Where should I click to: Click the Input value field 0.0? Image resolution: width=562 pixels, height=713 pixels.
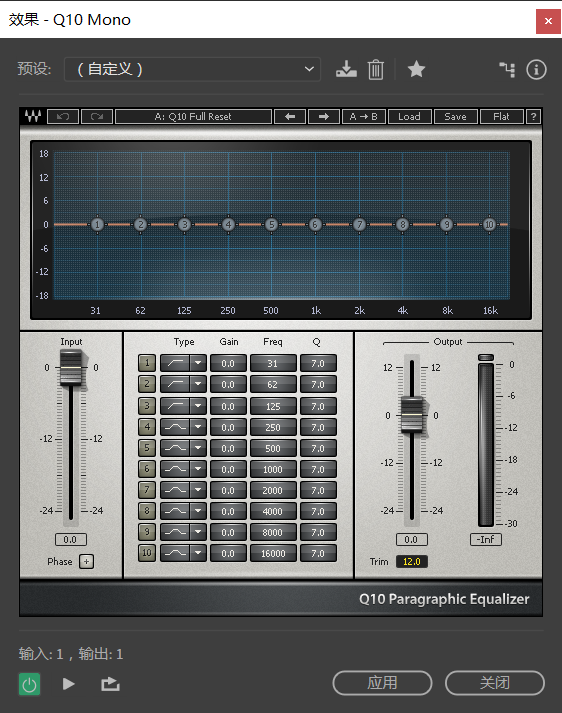coord(70,539)
